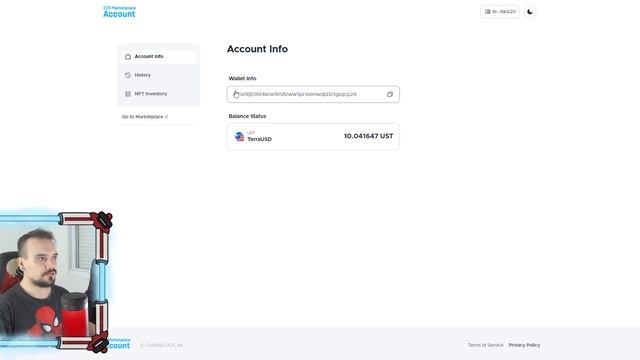Open the Account Info sidebar item
This screenshot has width=640, height=360.
click(x=159, y=56)
